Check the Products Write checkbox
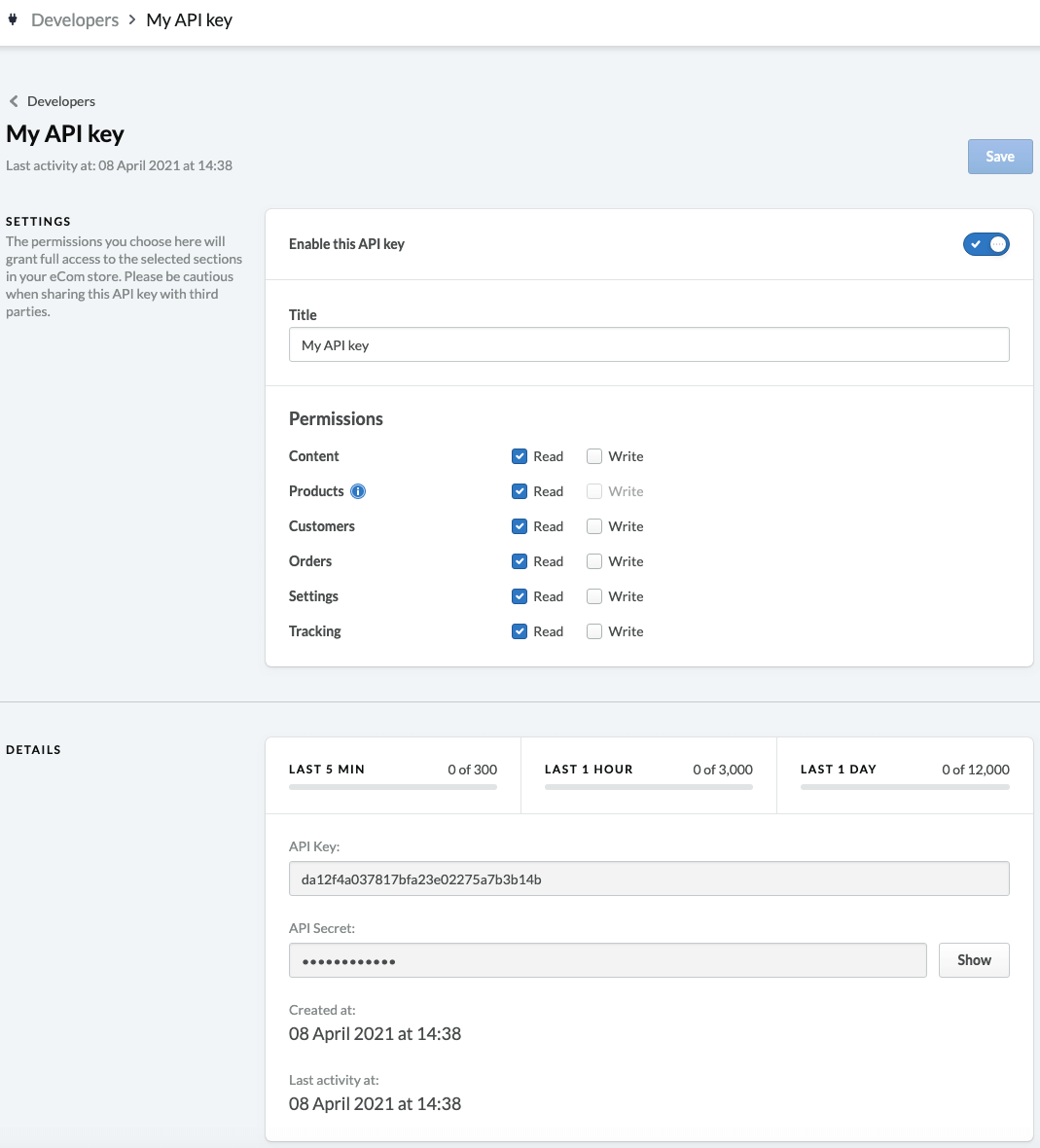 (594, 491)
